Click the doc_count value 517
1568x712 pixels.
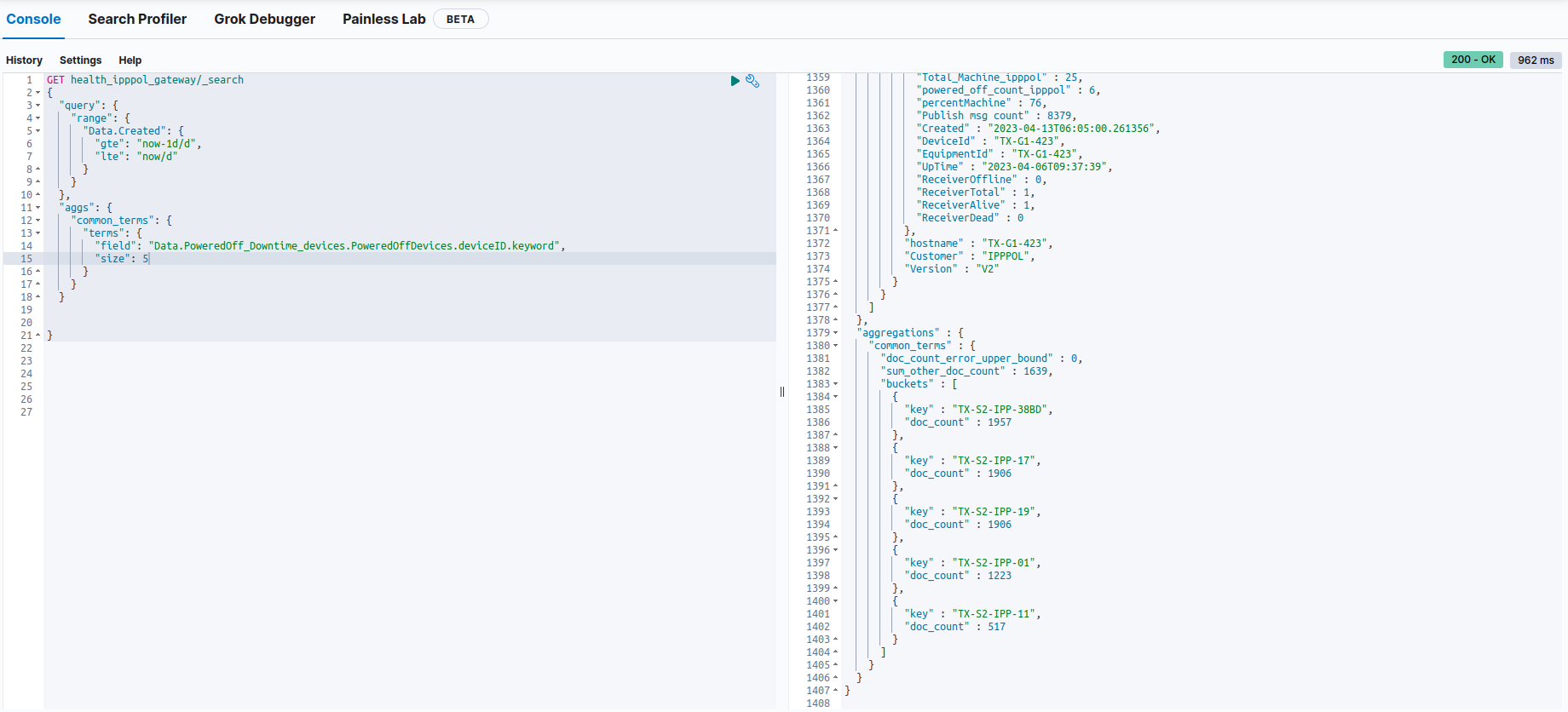(x=996, y=627)
